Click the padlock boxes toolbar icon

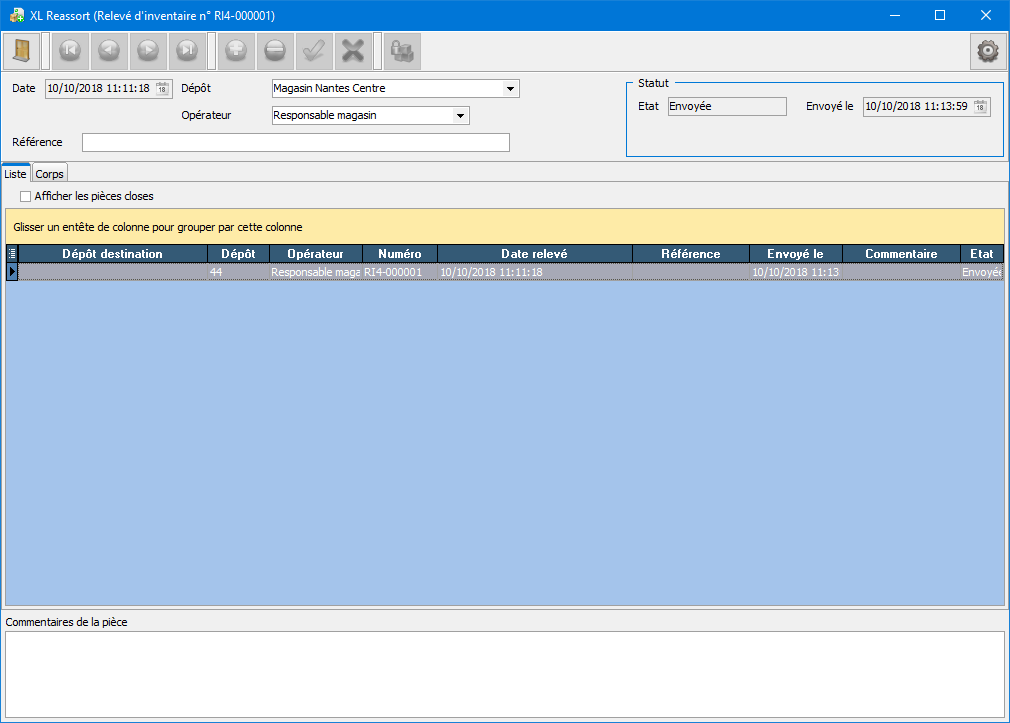(x=402, y=50)
